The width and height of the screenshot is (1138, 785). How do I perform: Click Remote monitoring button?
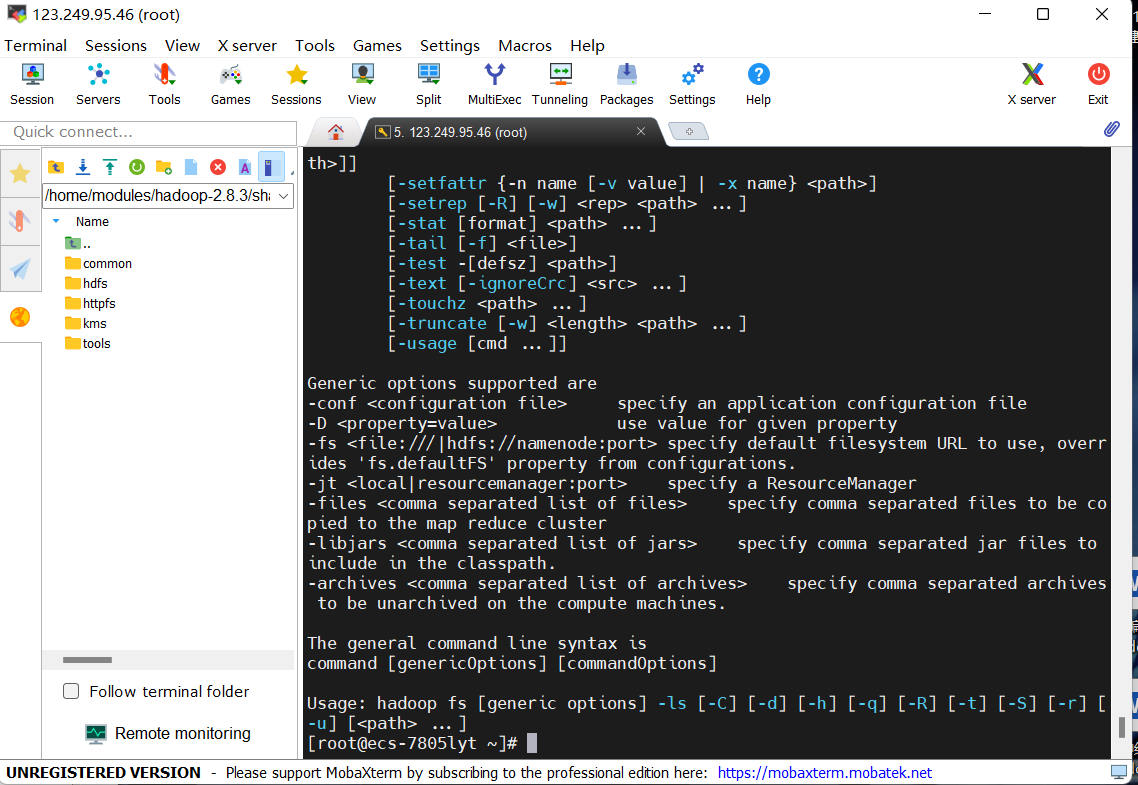click(168, 733)
